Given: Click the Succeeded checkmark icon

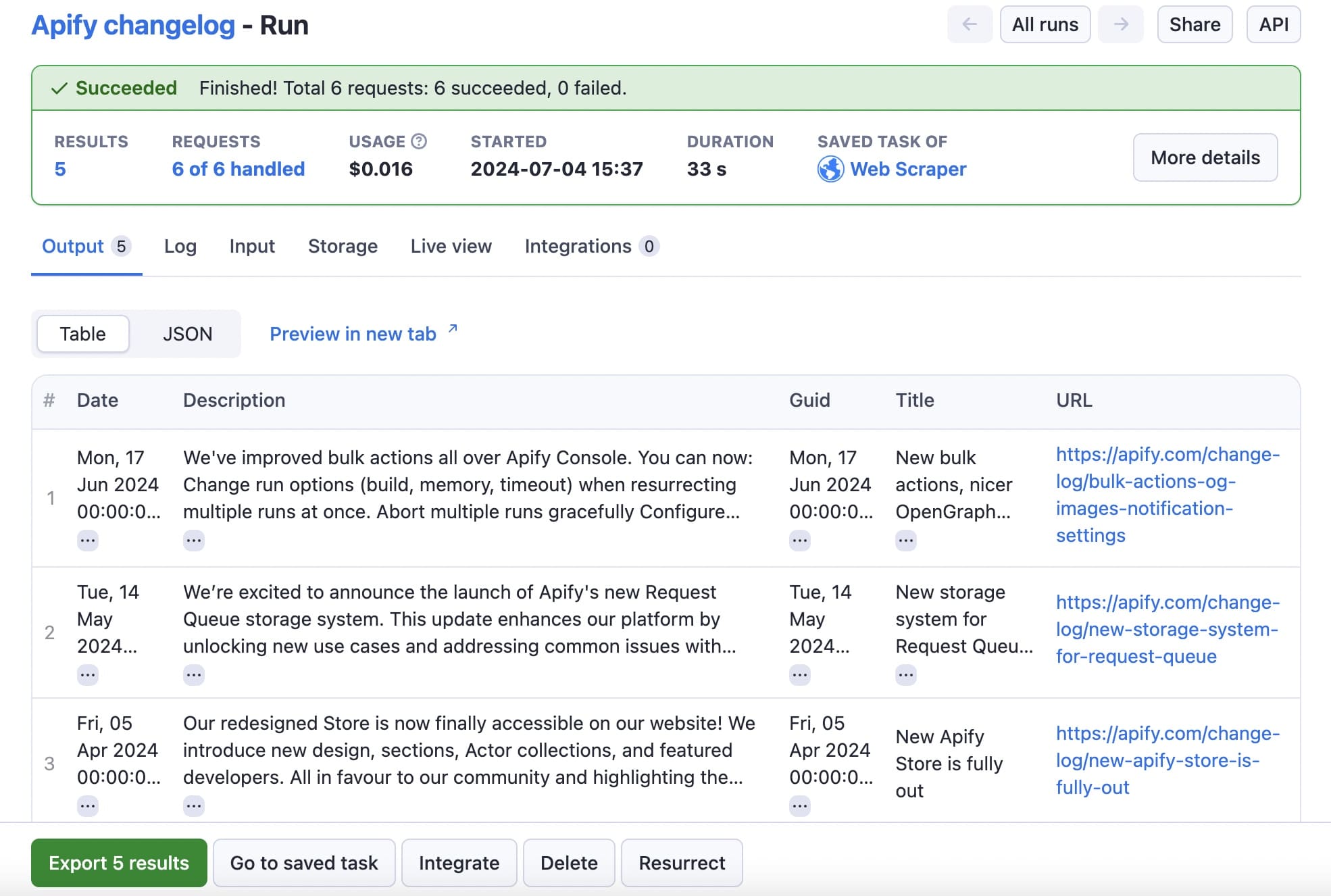Looking at the screenshot, I should click(57, 87).
